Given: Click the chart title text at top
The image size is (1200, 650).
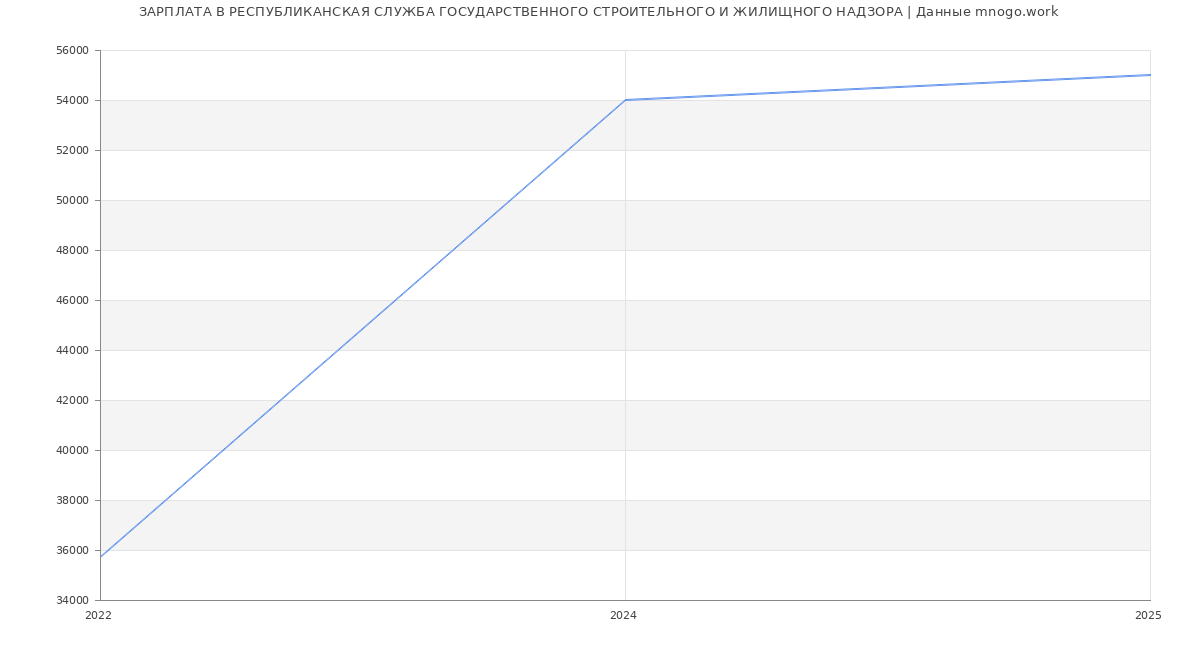Looking at the screenshot, I should (x=598, y=12).
